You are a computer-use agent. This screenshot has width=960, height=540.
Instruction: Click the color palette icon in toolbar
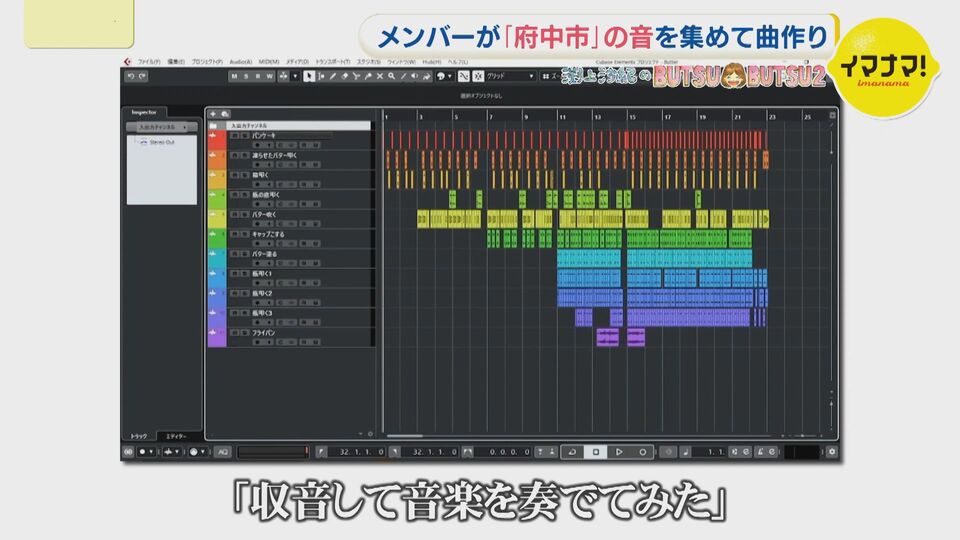tap(440, 77)
